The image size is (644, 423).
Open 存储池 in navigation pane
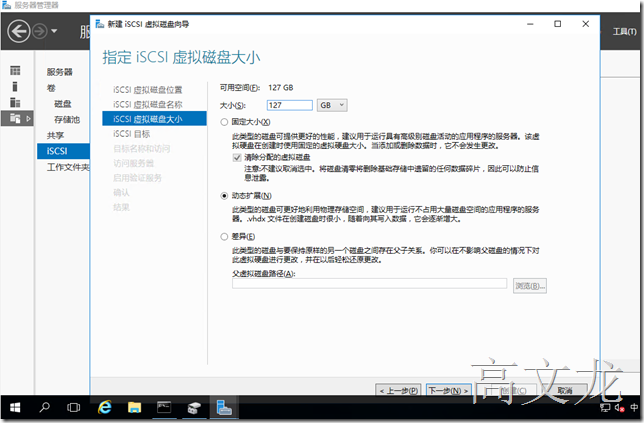(x=67, y=120)
